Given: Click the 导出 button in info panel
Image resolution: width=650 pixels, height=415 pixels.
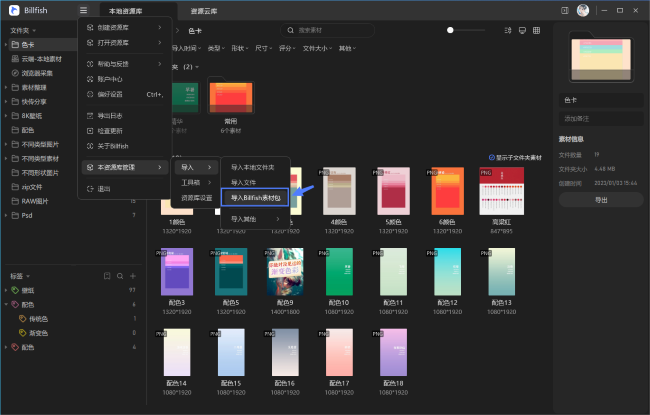Looking at the screenshot, I should click(601, 200).
